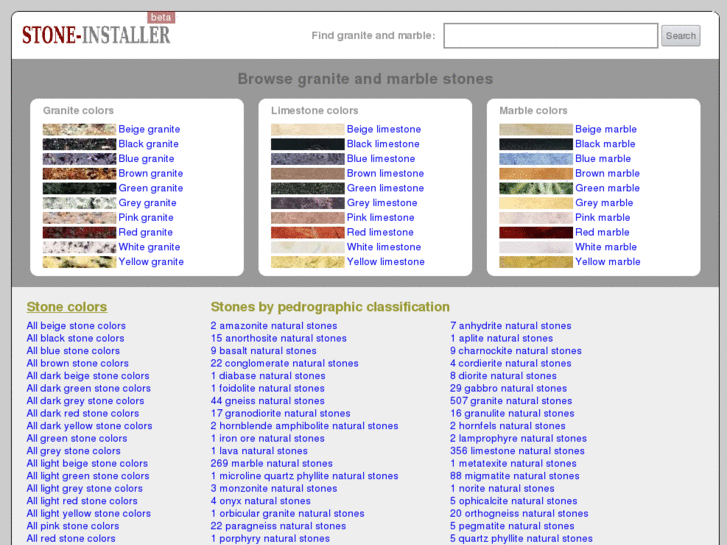Open the Grey marble link
The height and width of the screenshot is (545, 727).
click(x=604, y=203)
